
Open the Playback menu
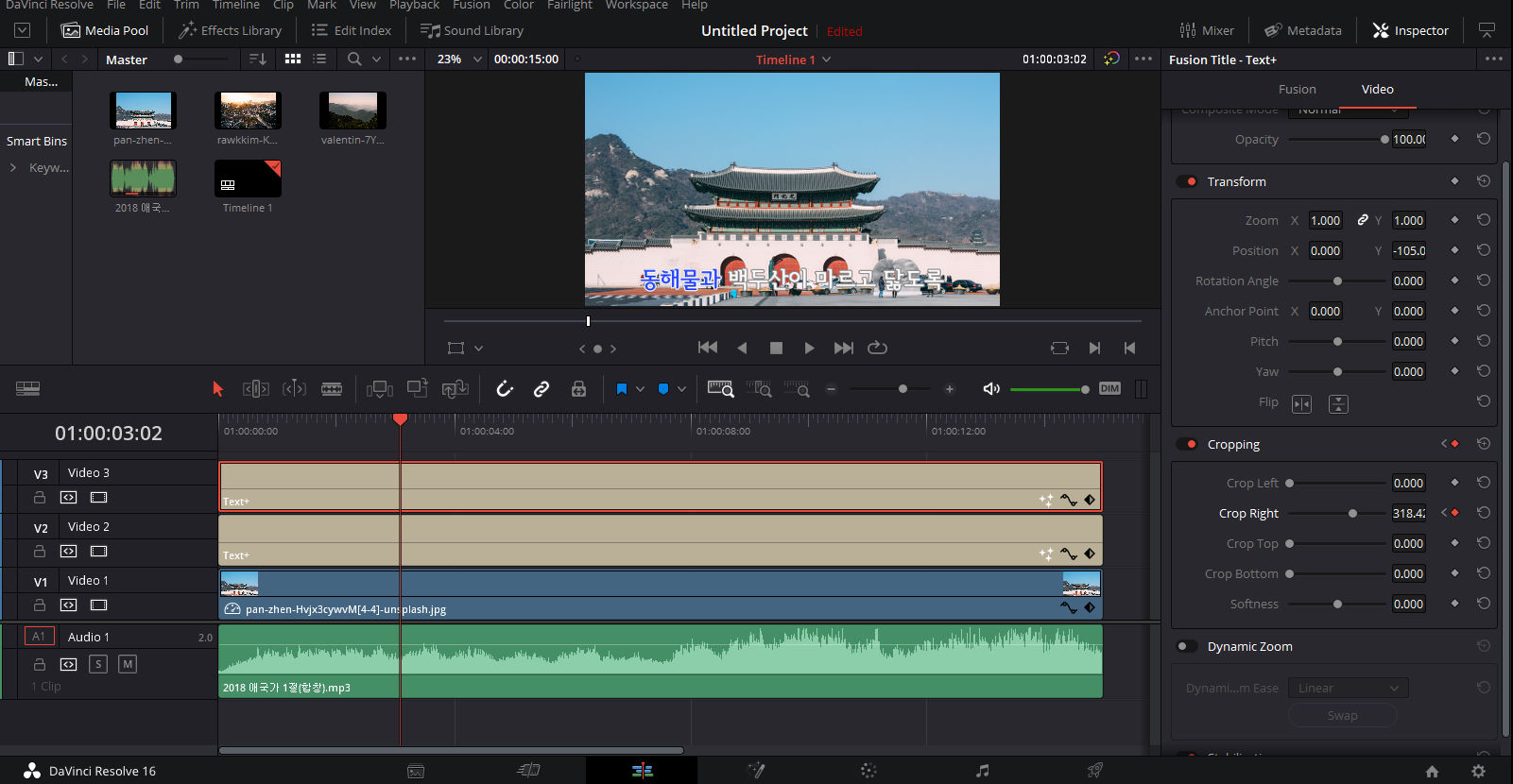[414, 5]
